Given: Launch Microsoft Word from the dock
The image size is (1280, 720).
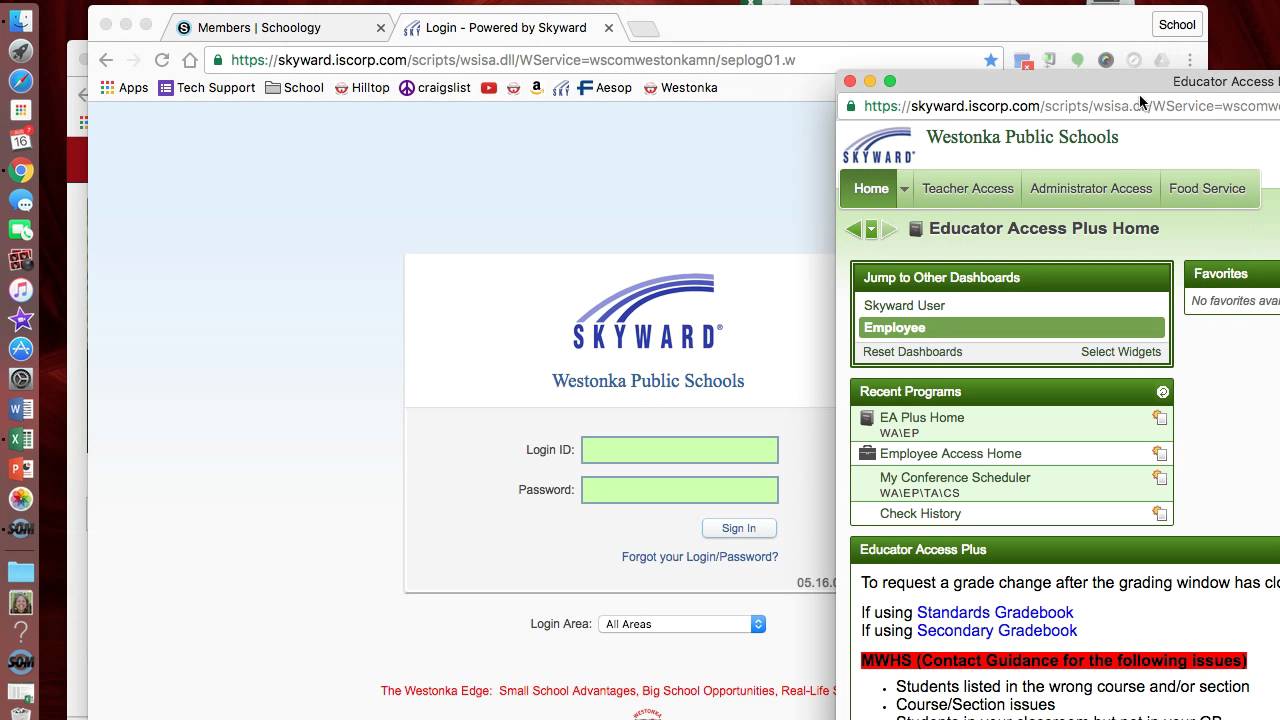Looking at the screenshot, I should (x=21, y=409).
